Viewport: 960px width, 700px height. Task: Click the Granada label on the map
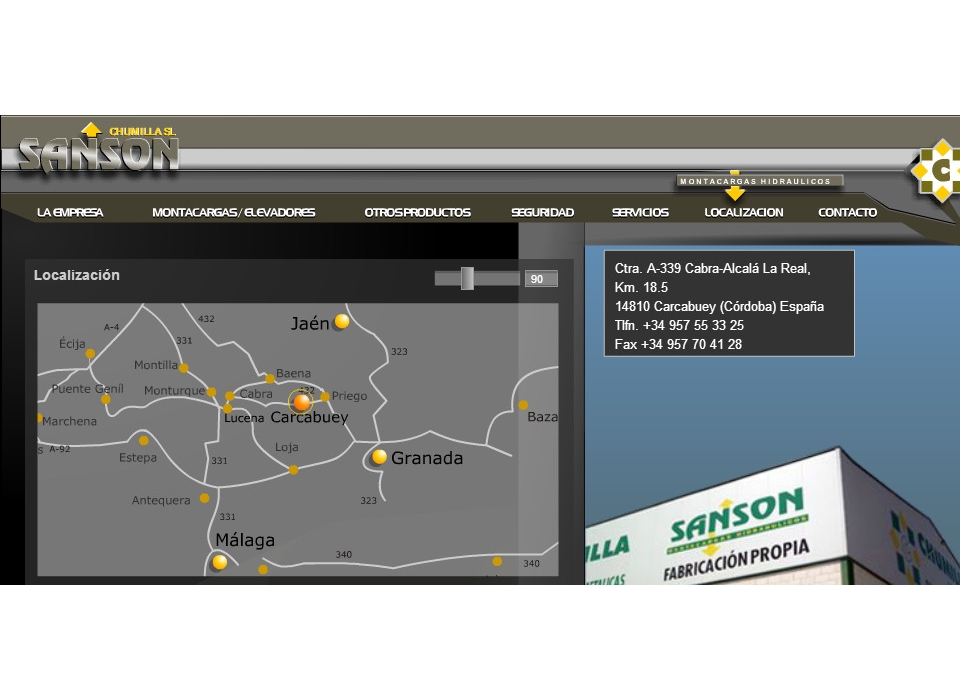tap(427, 458)
